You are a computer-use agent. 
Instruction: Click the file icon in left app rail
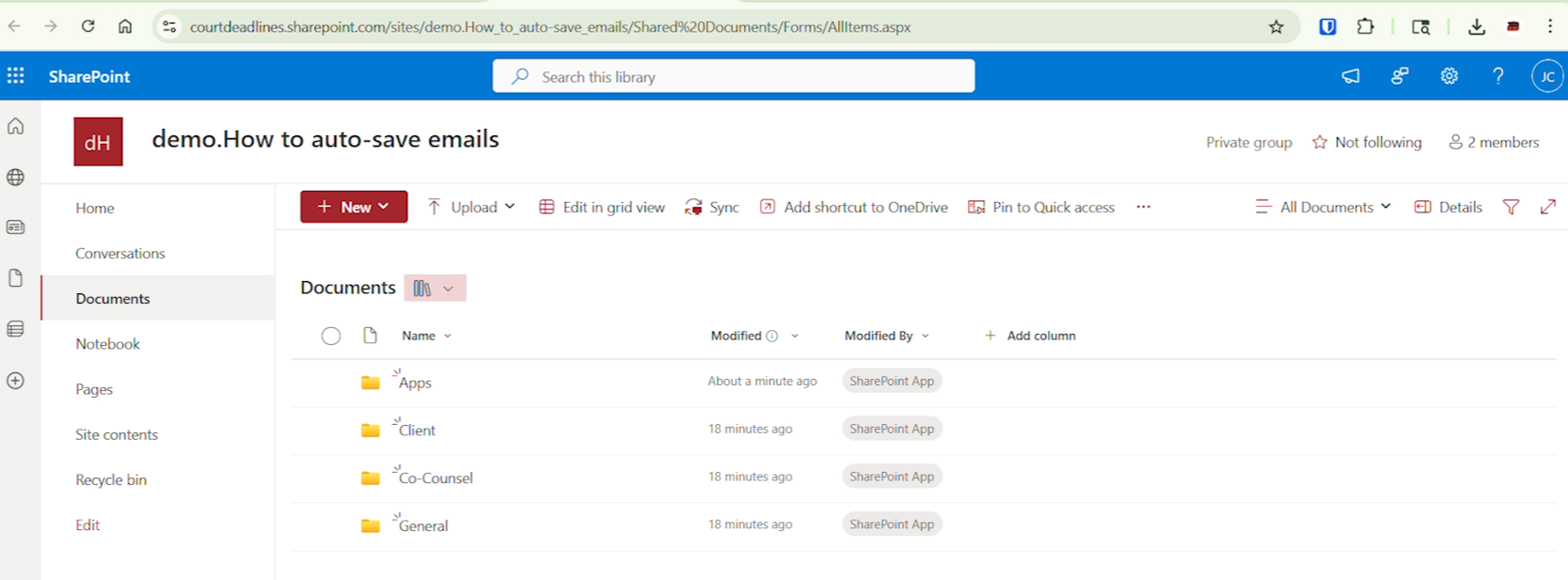click(16, 278)
